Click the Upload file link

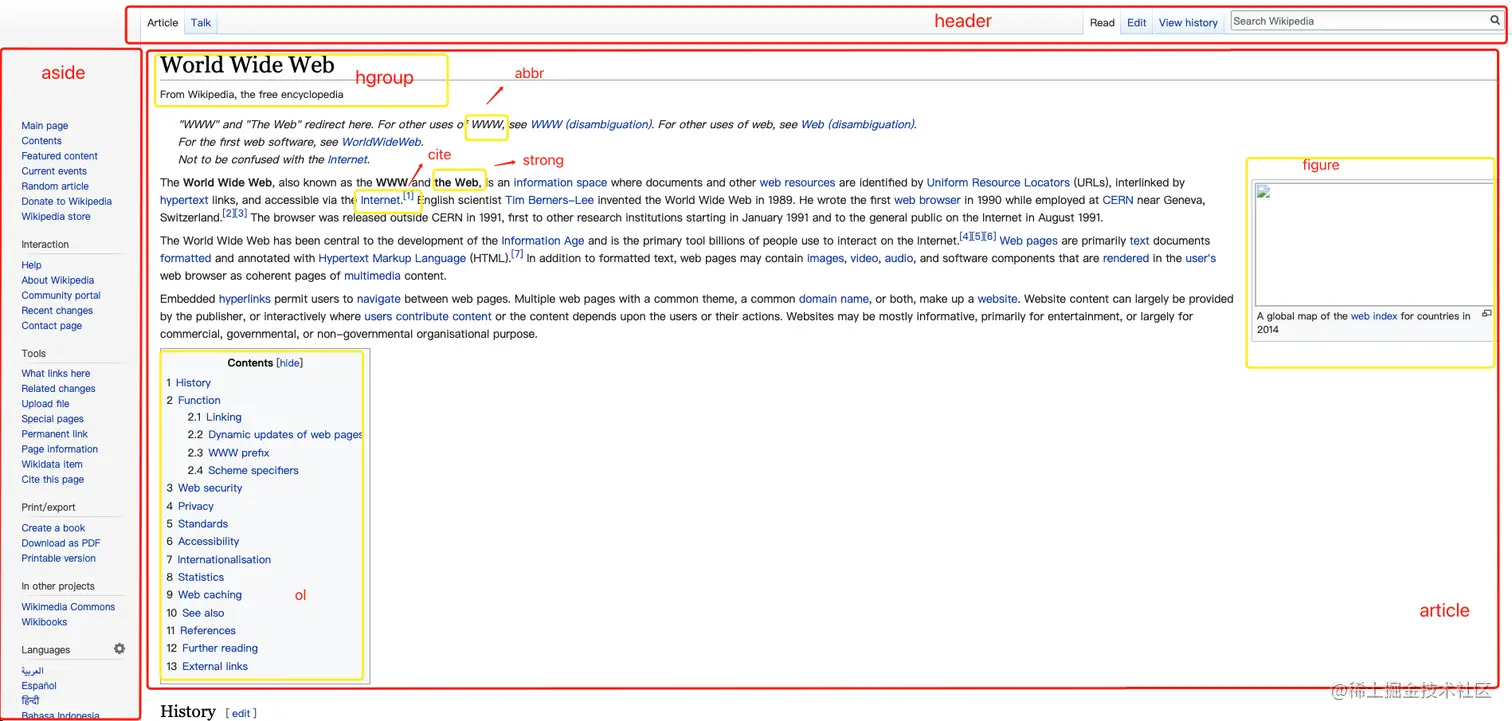45,403
